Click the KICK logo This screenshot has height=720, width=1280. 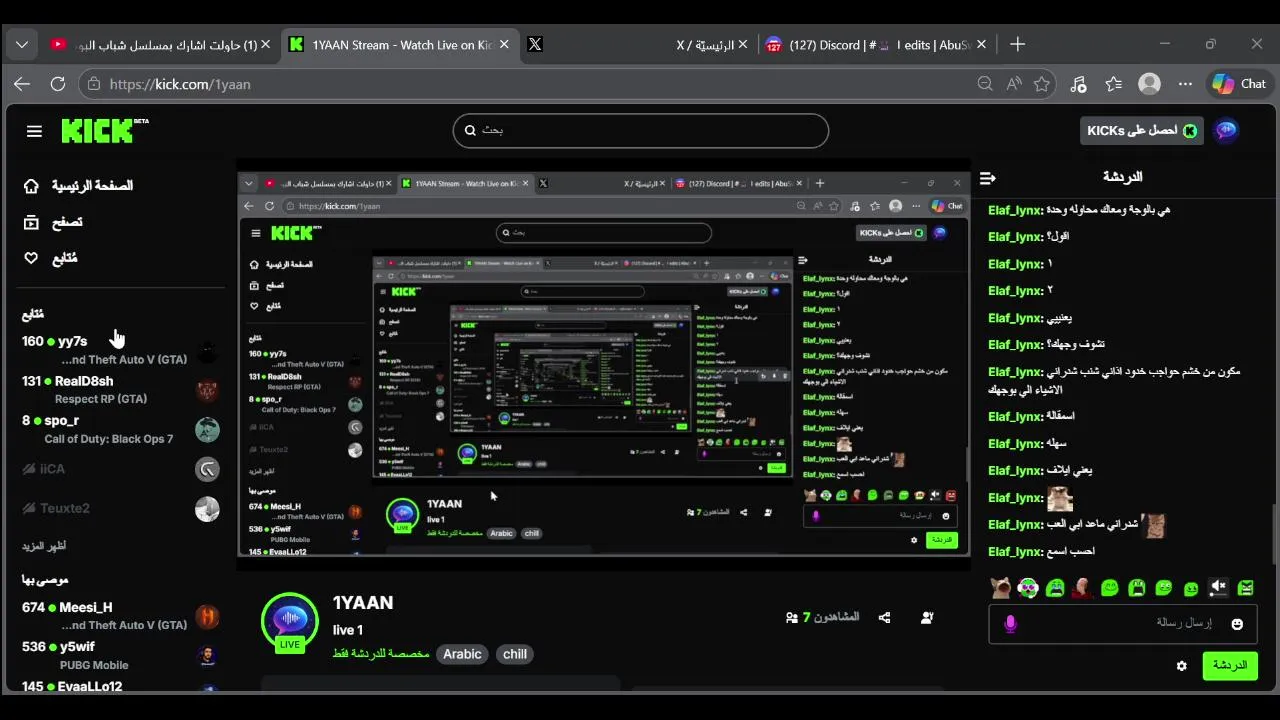point(104,130)
